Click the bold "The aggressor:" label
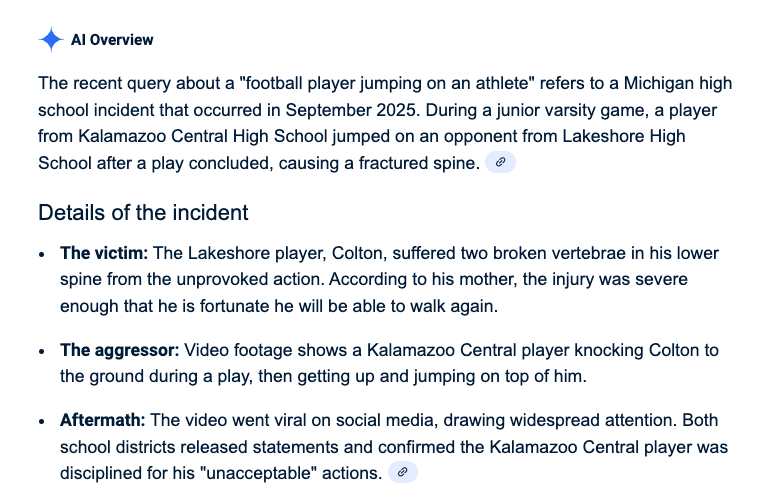This screenshot has width=758, height=495. point(119,349)
